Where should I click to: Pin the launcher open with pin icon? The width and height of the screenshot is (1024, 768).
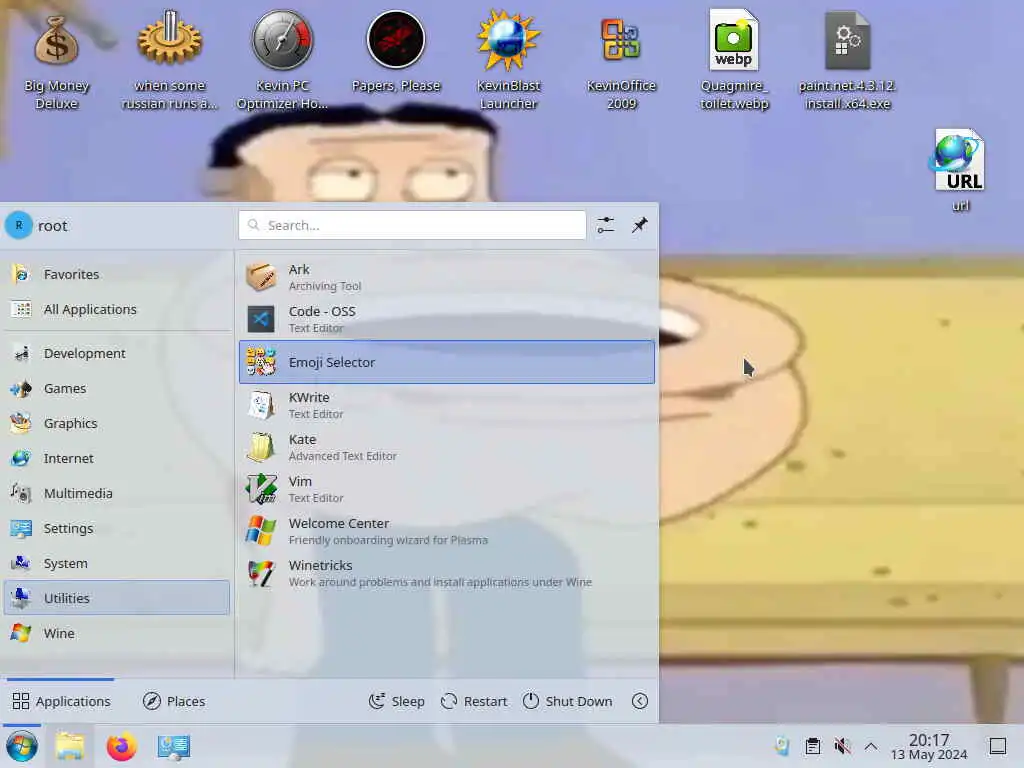pos(639,225)
